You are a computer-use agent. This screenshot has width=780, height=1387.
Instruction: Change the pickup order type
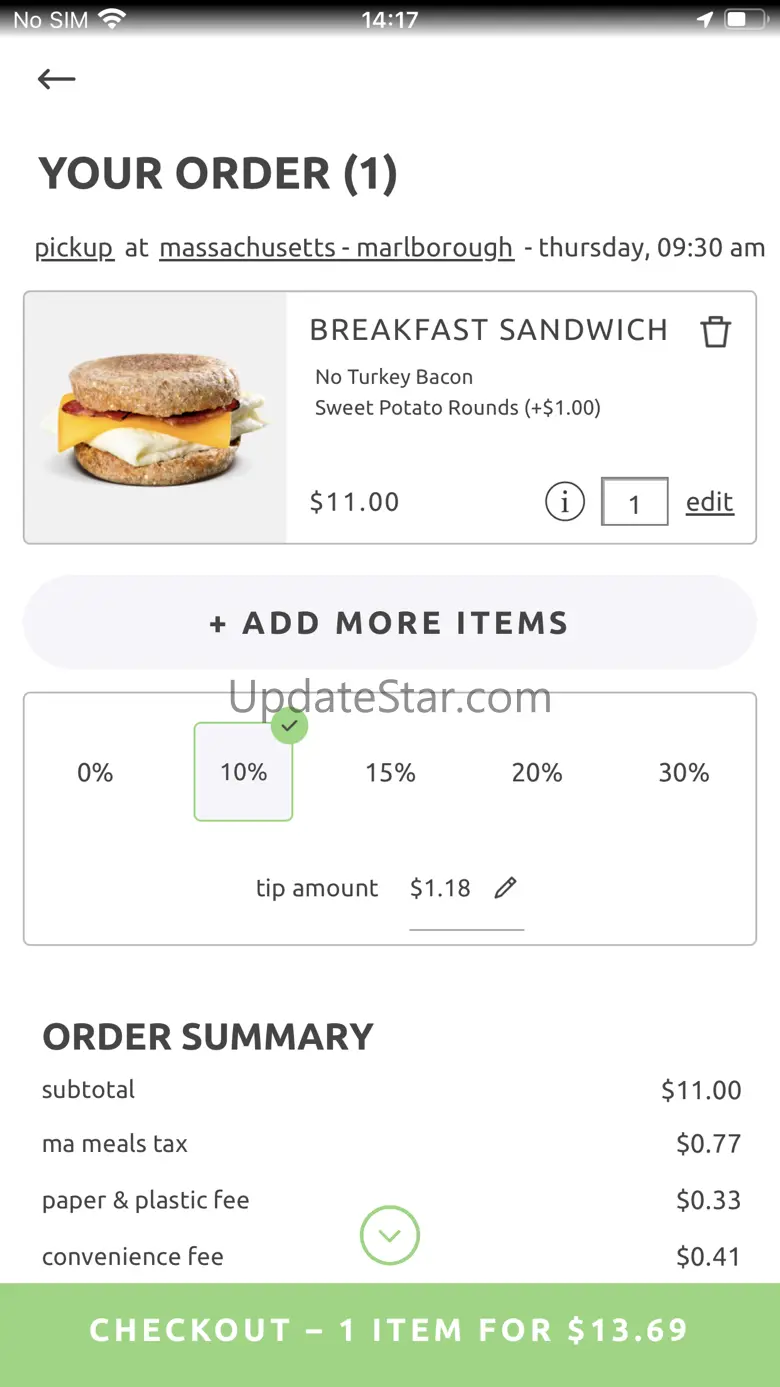(75, 247)
